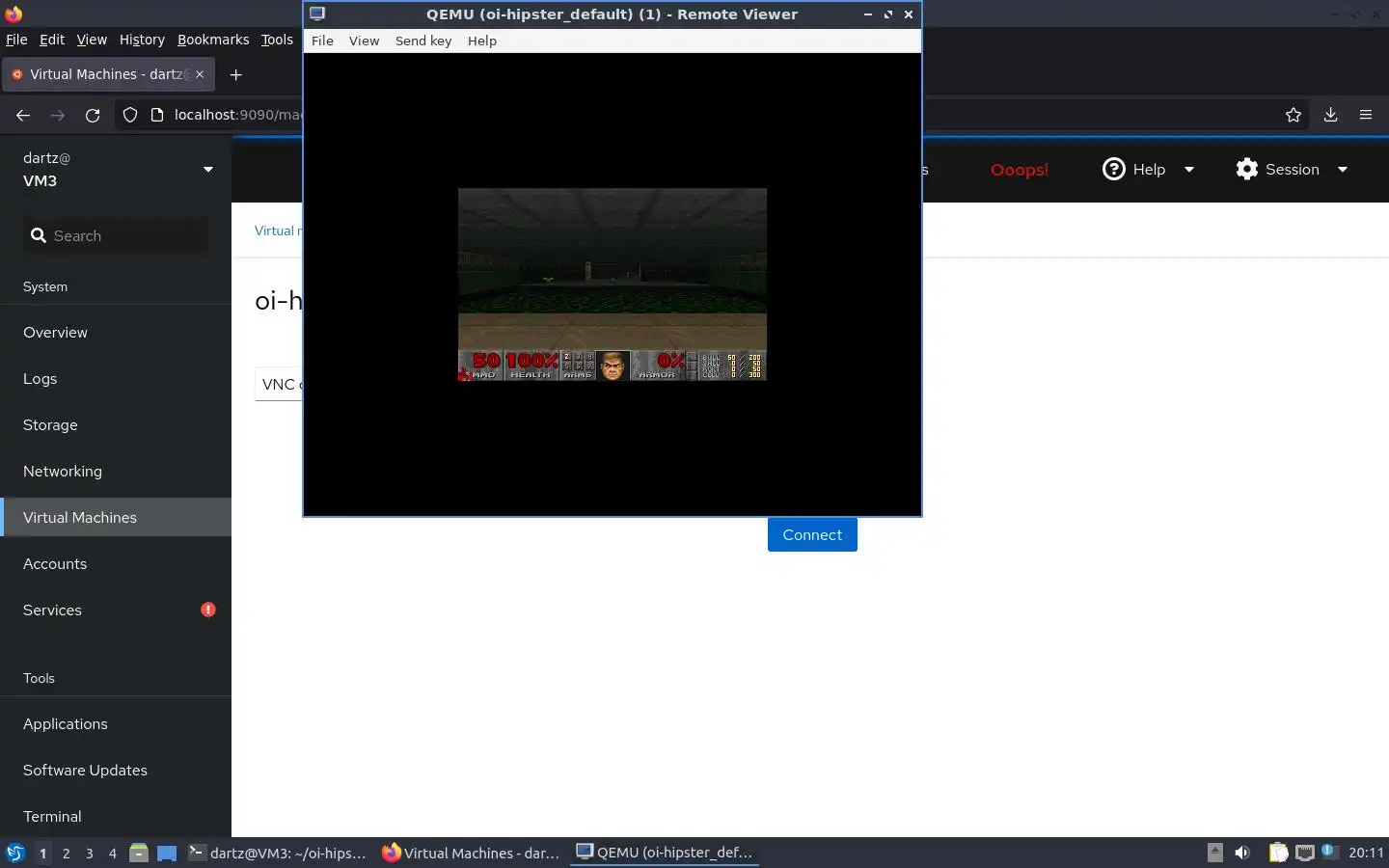Click the clipboard tray icon
Image resolution: width=1389 pixels, height=868 pixels.
click(x=1278, y=853)
